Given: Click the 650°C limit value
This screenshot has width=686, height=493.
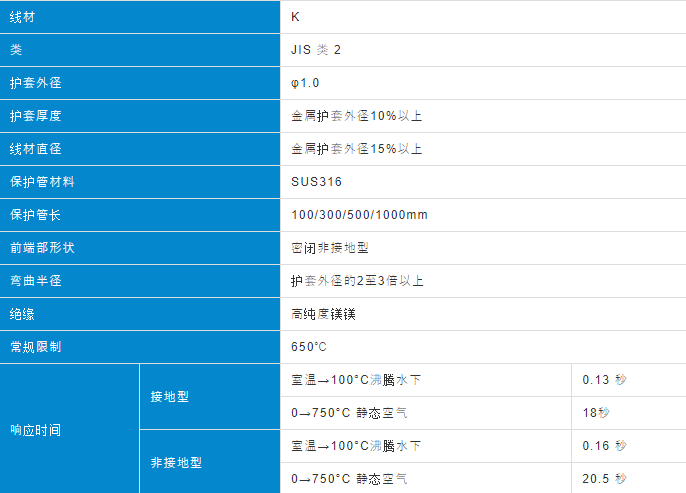Looking at the screenshot, I should (309, 347).
